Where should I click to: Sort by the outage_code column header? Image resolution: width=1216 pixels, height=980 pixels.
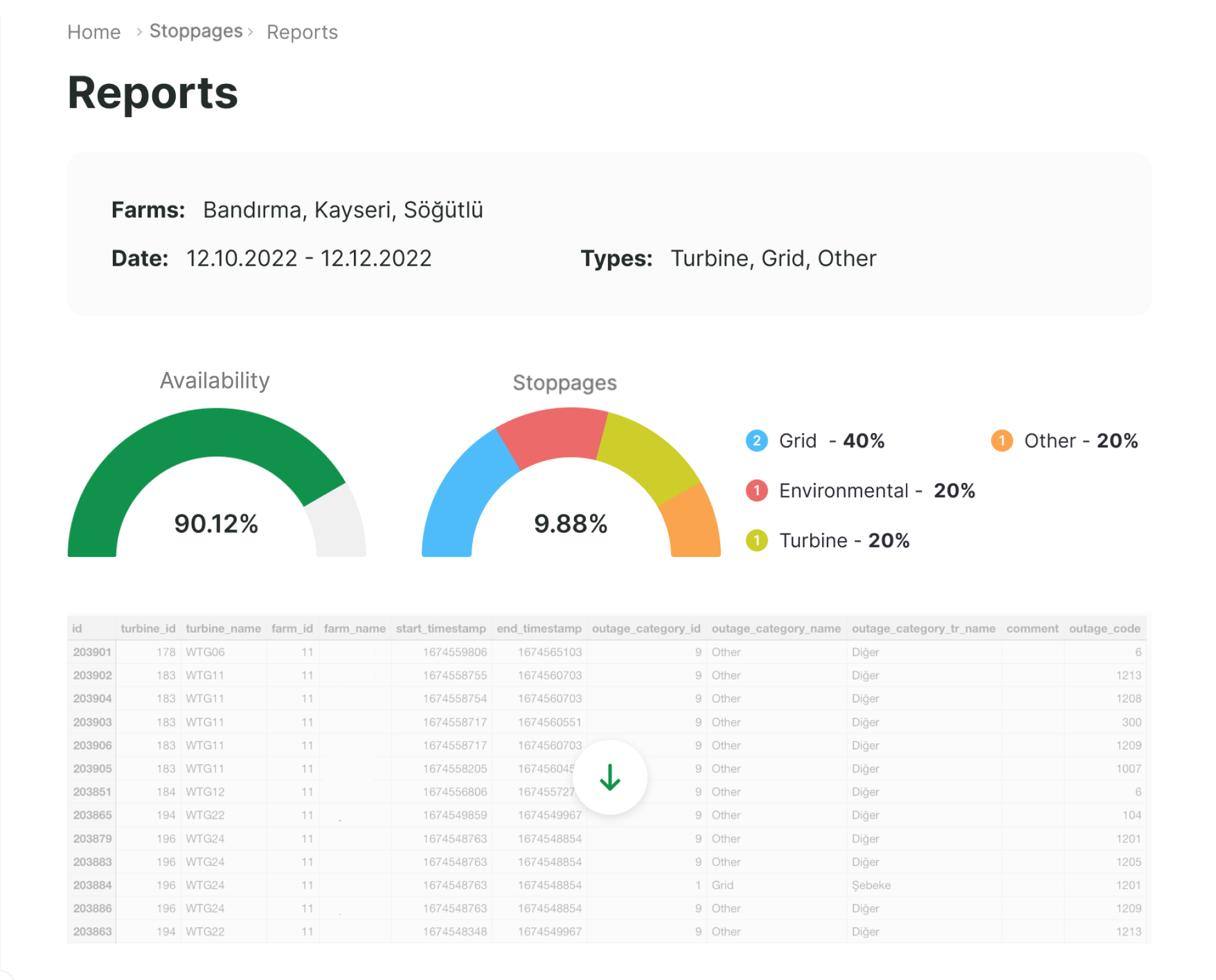1106,628
